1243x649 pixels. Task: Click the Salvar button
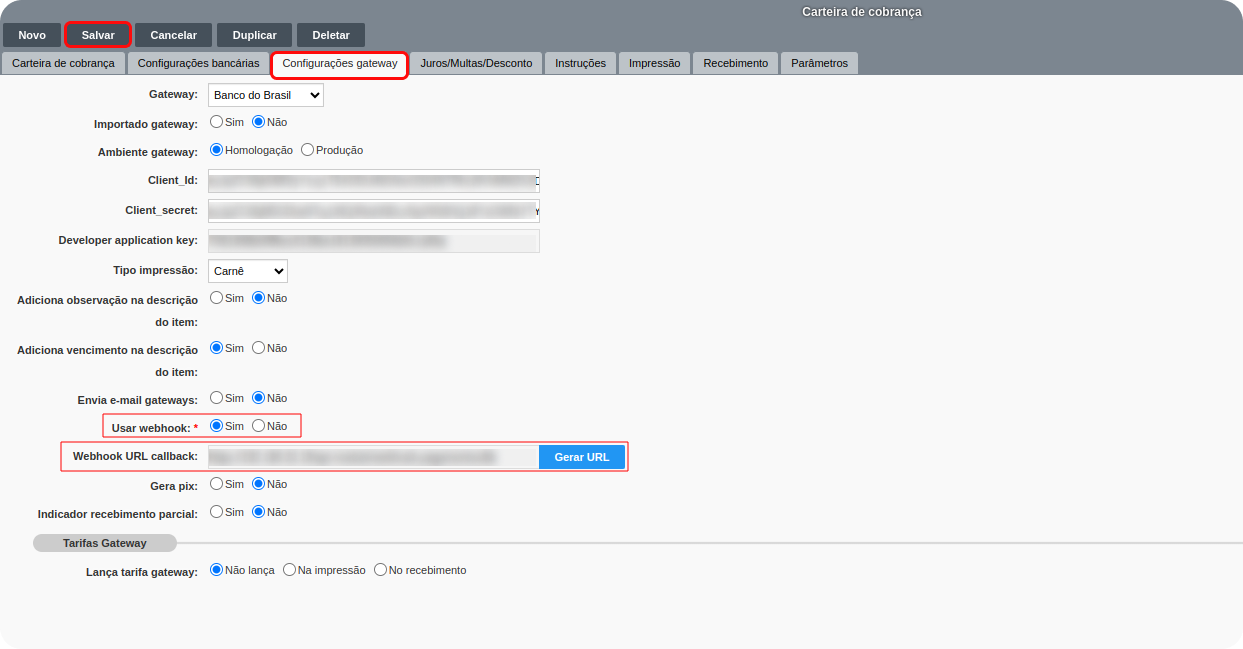coord(98,35)
